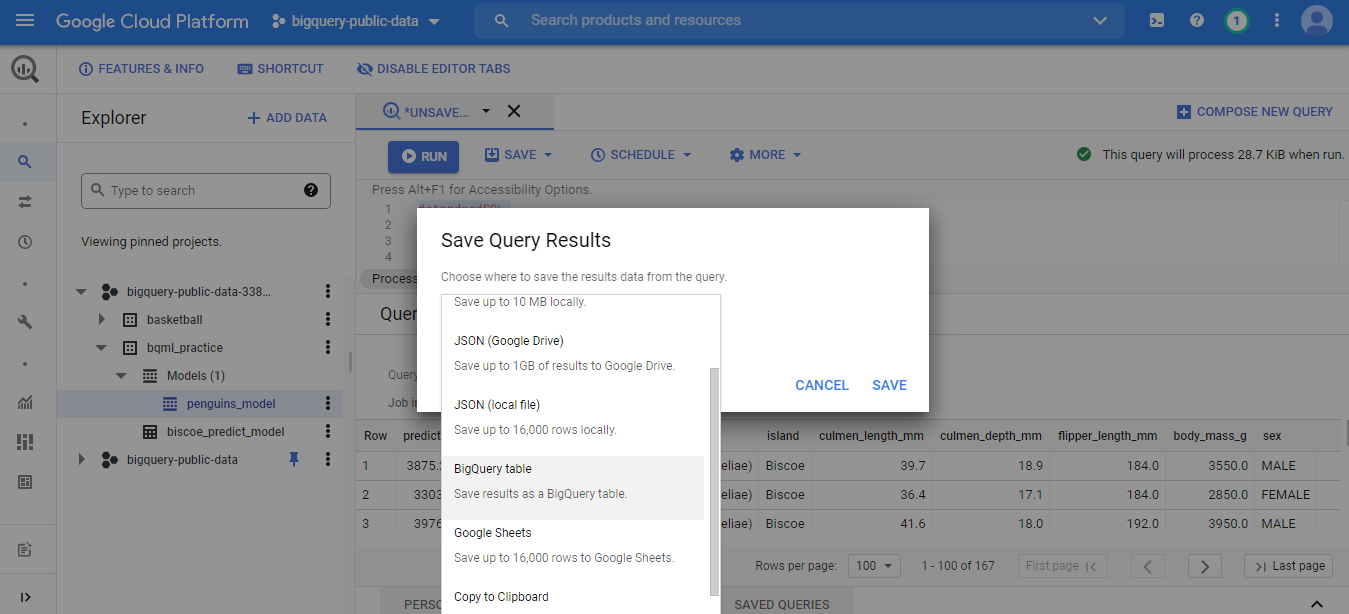This screenshot has width=1349, height=614.
Task: Choose Google Sheets save option
Action: pos(573,545)
